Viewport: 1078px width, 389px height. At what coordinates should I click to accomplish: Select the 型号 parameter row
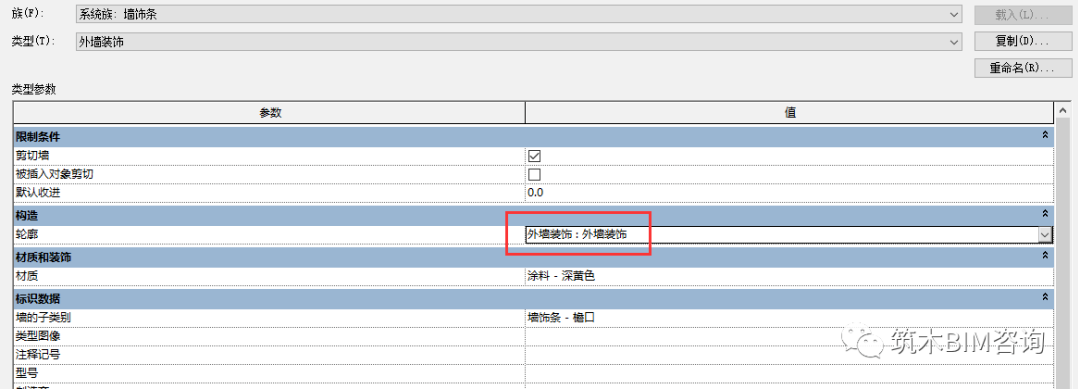pos(534,373)
